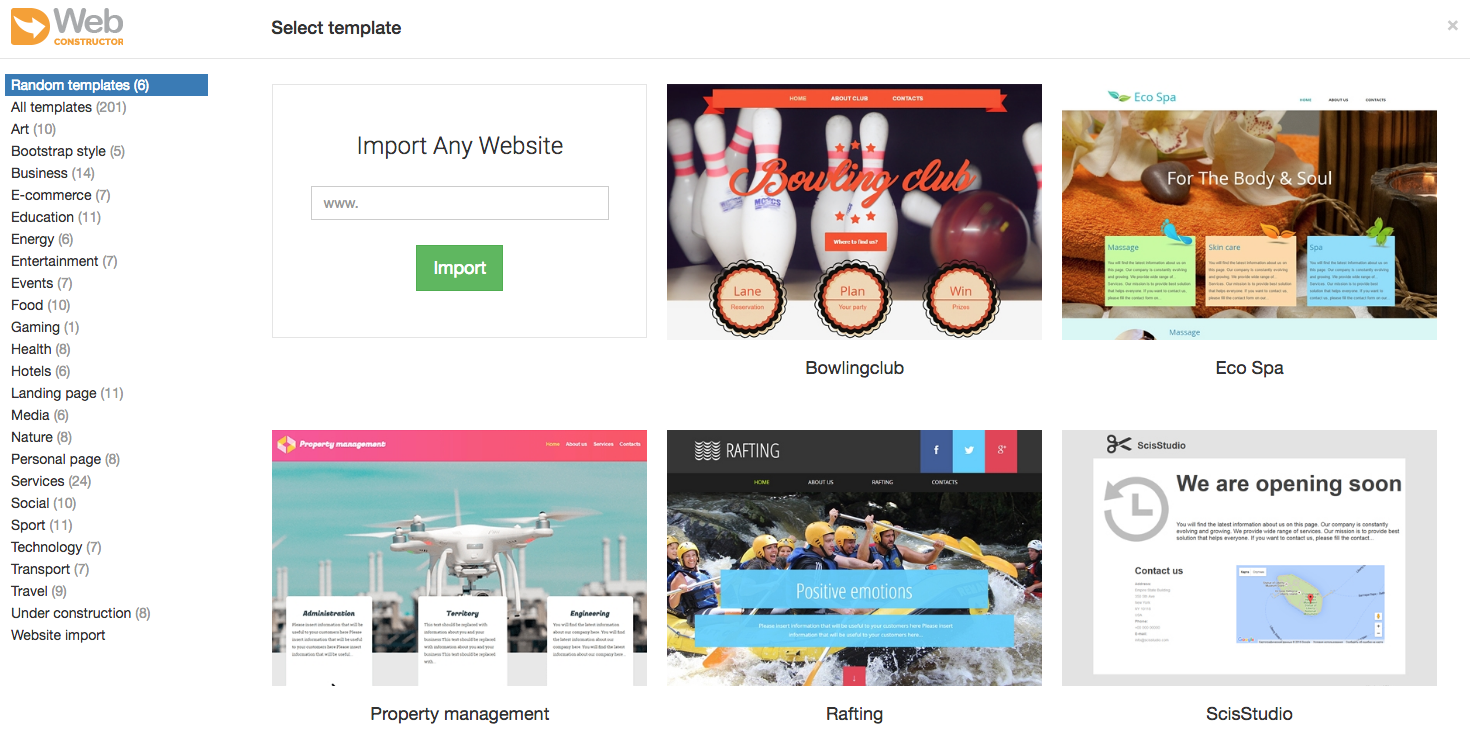Click the red down arrow in Rafting preview
The width and height of the screenshot is (1470, 742).
[854, 676]
